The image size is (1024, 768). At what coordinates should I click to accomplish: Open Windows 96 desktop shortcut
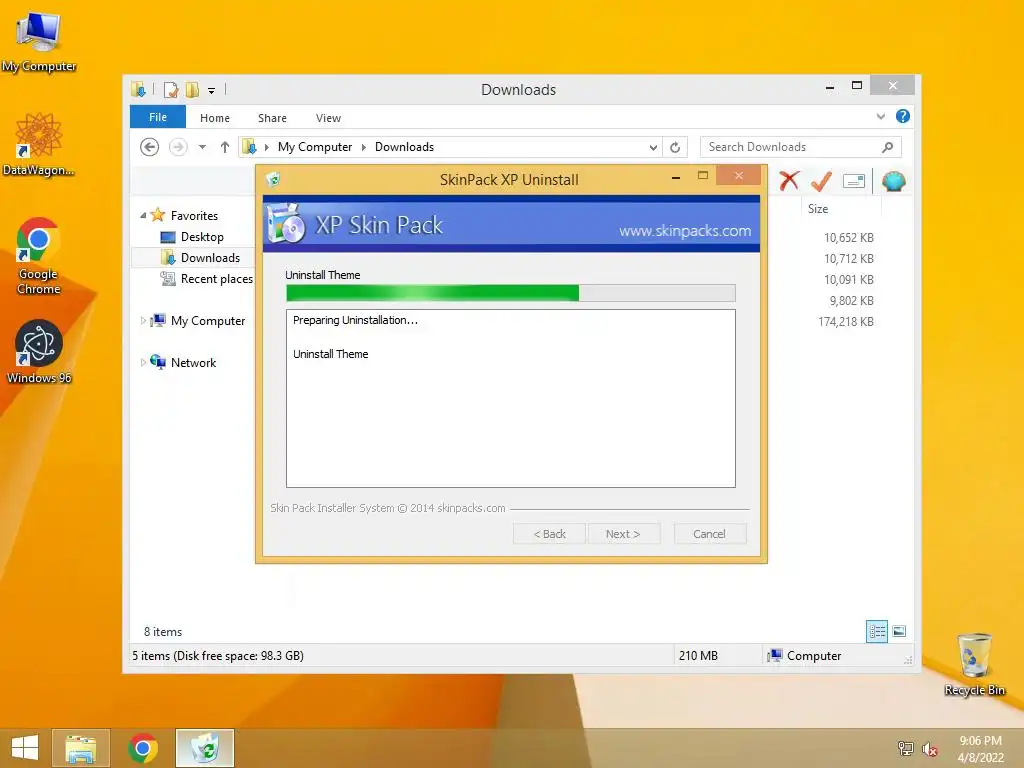(x=39, y=352)
